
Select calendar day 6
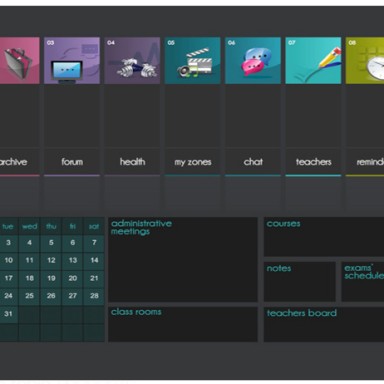coord(73,243)
